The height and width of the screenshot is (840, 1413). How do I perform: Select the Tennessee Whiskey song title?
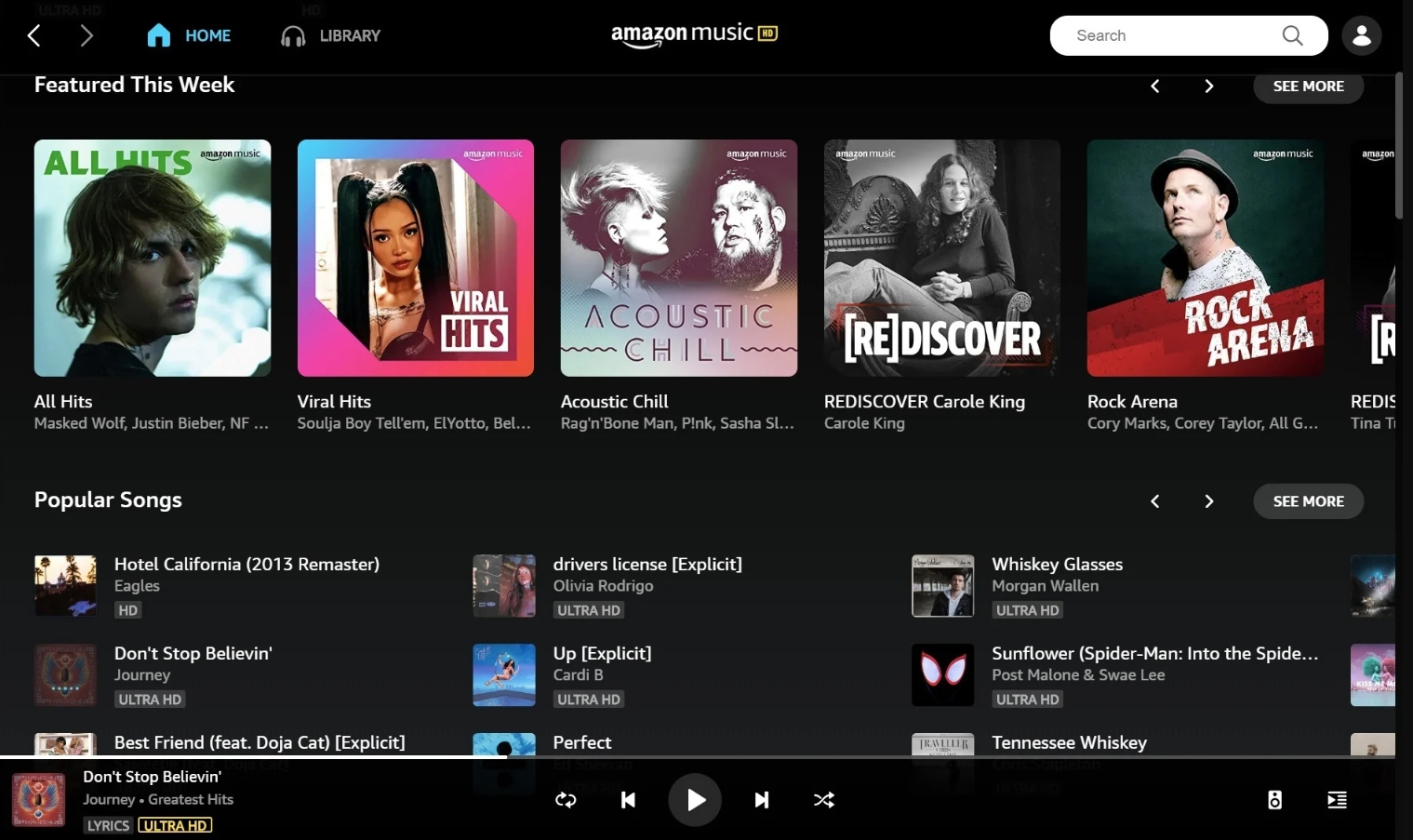coord(1069,742)
